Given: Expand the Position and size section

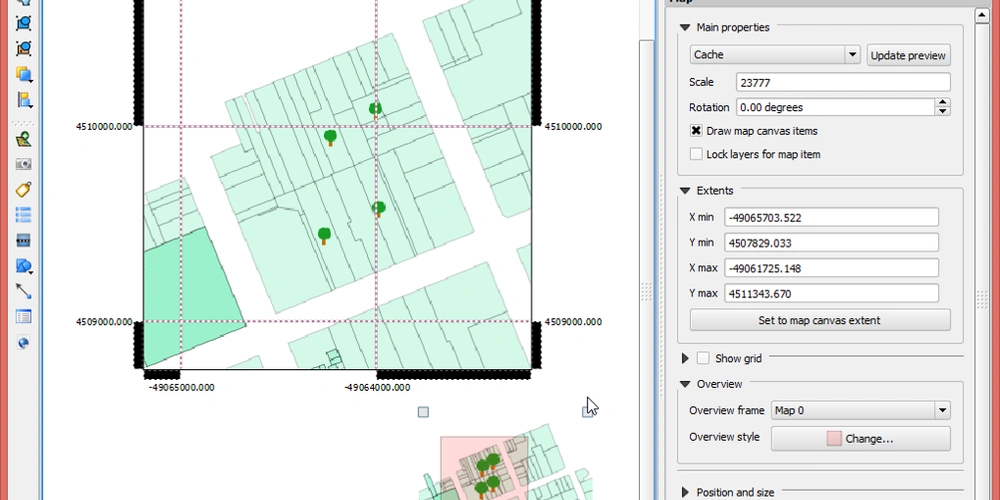Looking at the screenshot, I should [x=685, y=492].
